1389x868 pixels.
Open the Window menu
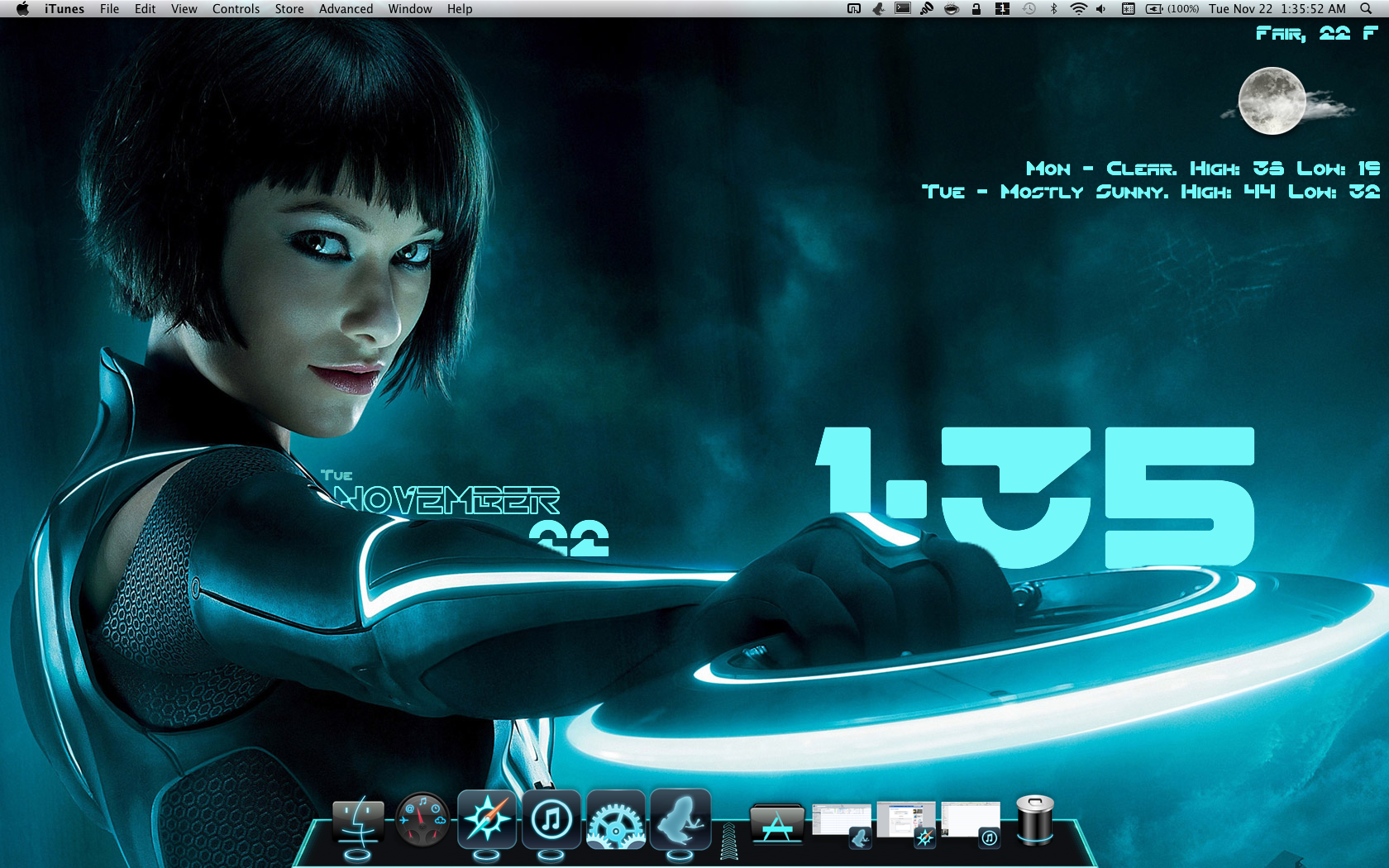pos(410,9)
